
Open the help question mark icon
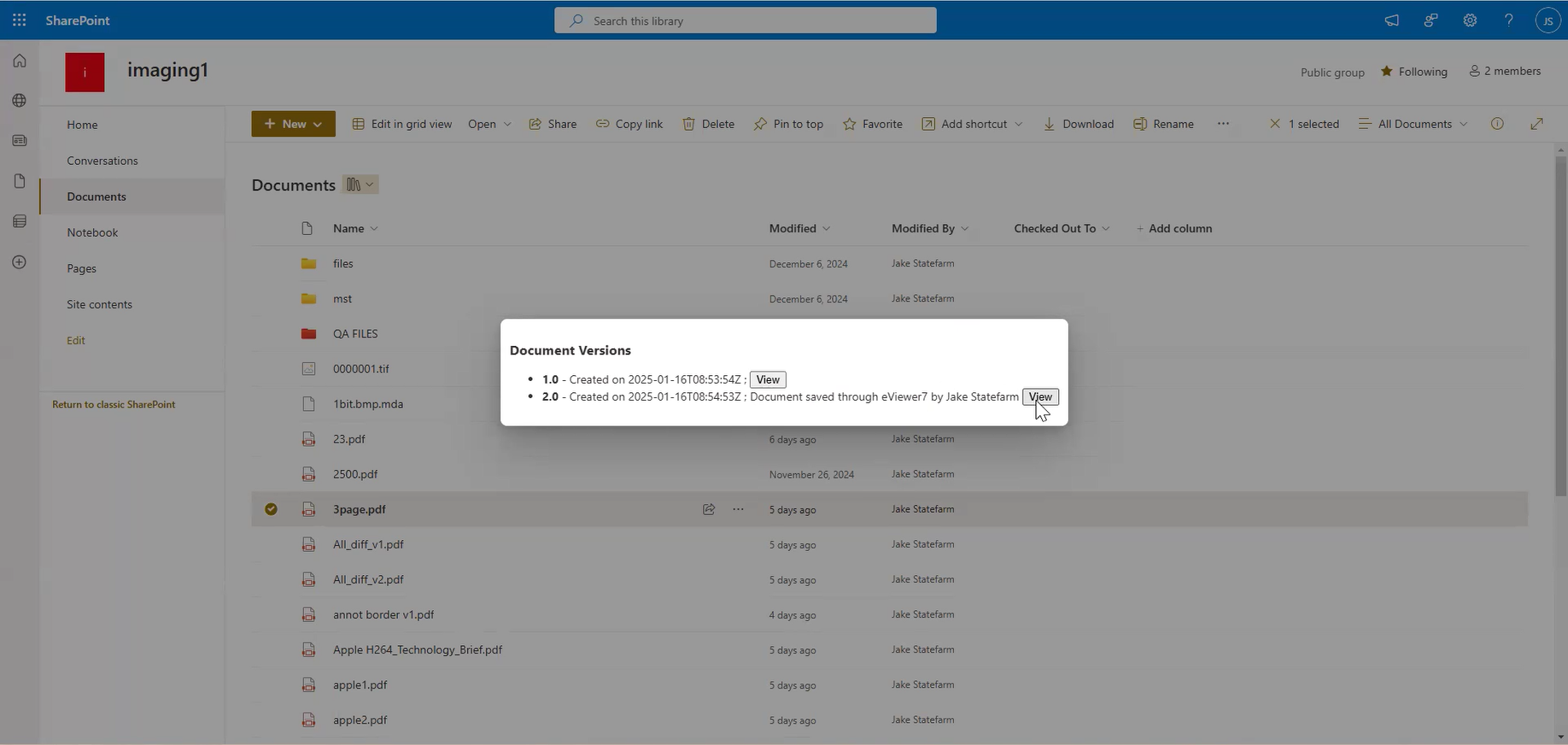tap(1509, 21)
